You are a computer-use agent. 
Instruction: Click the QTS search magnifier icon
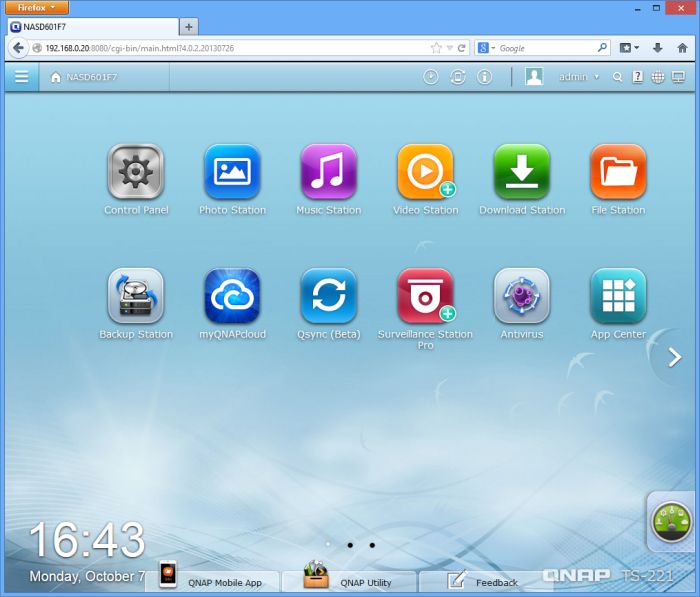(617, 77)
